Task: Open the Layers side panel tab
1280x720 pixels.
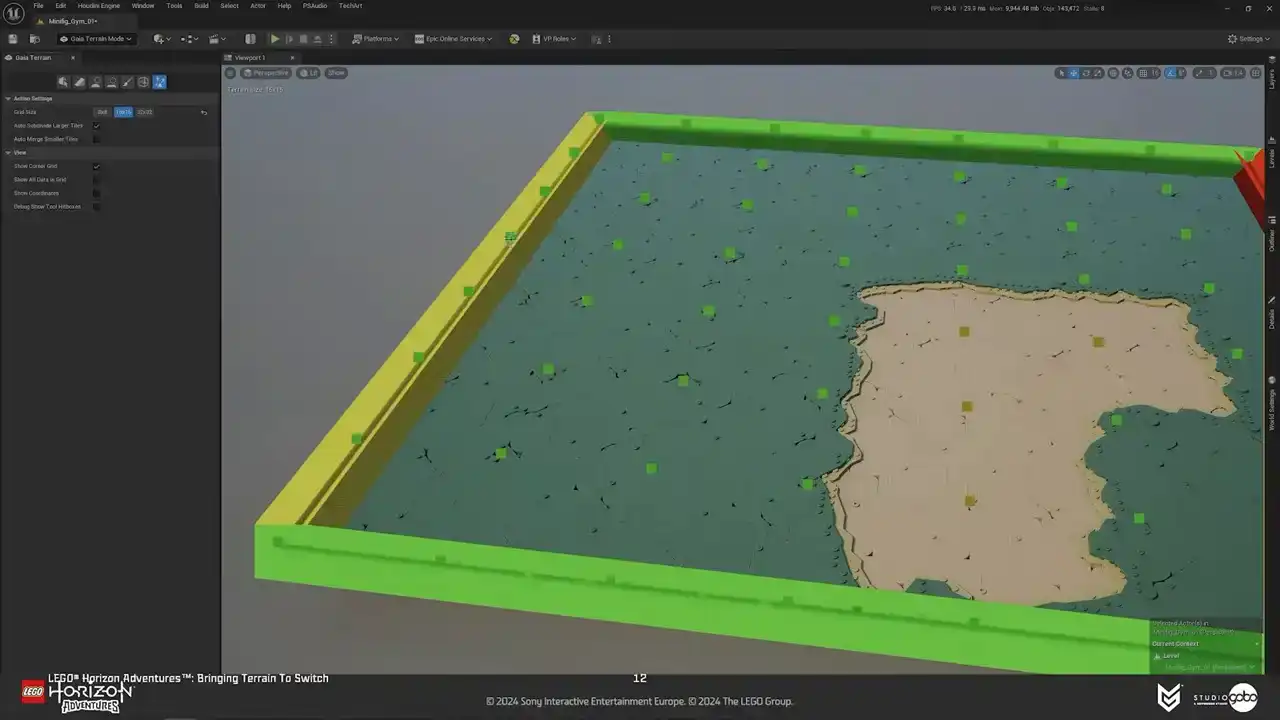Action: [x=1272, y=82]
